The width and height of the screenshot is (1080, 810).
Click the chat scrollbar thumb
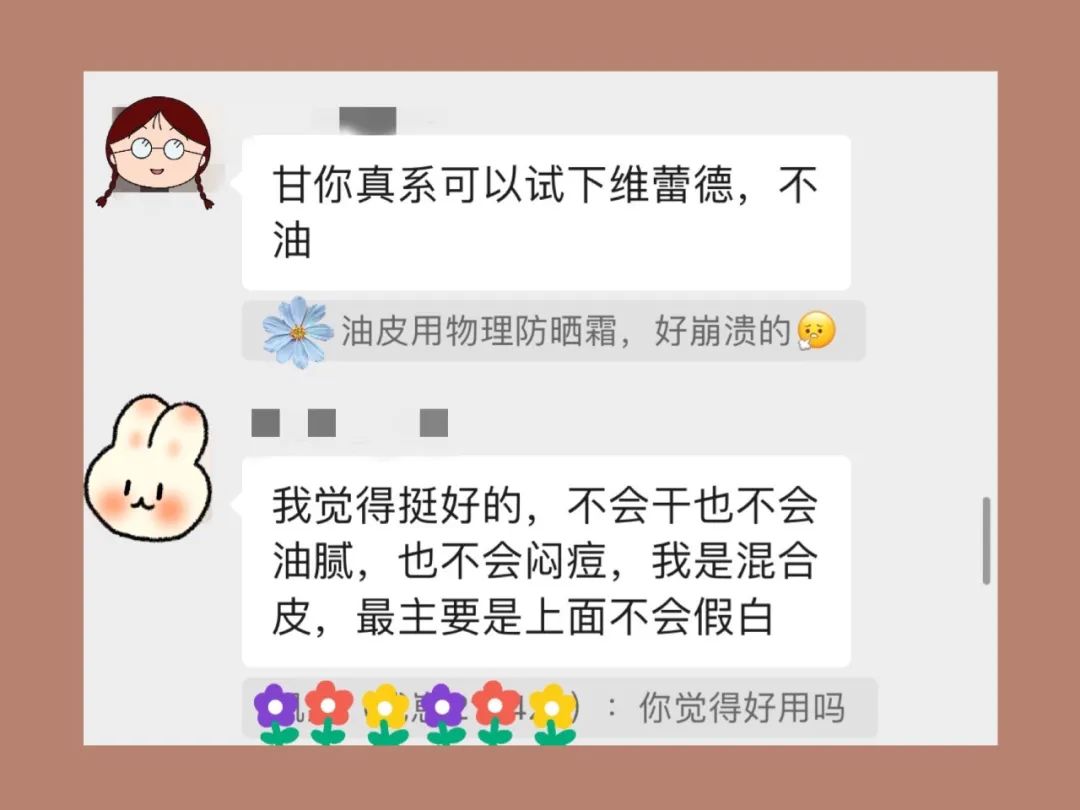click(986, 541)
